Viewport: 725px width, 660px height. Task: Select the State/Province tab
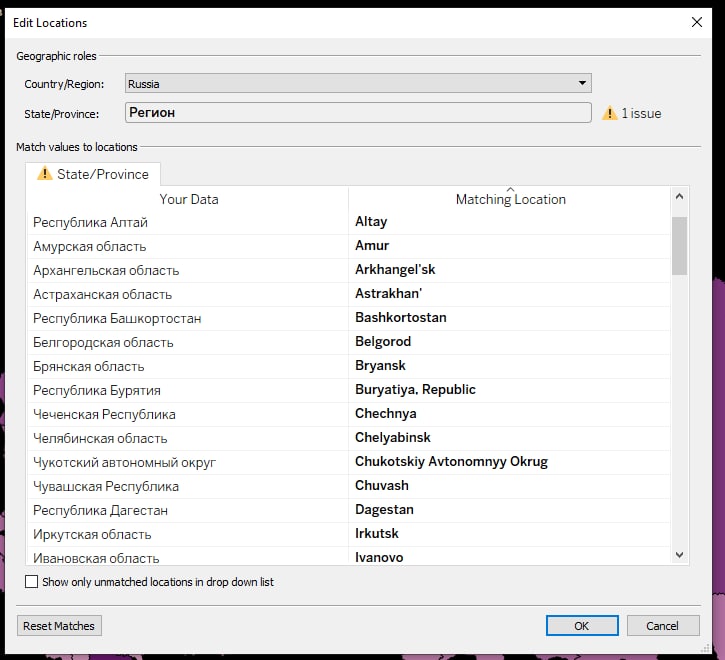pos(93,174)
